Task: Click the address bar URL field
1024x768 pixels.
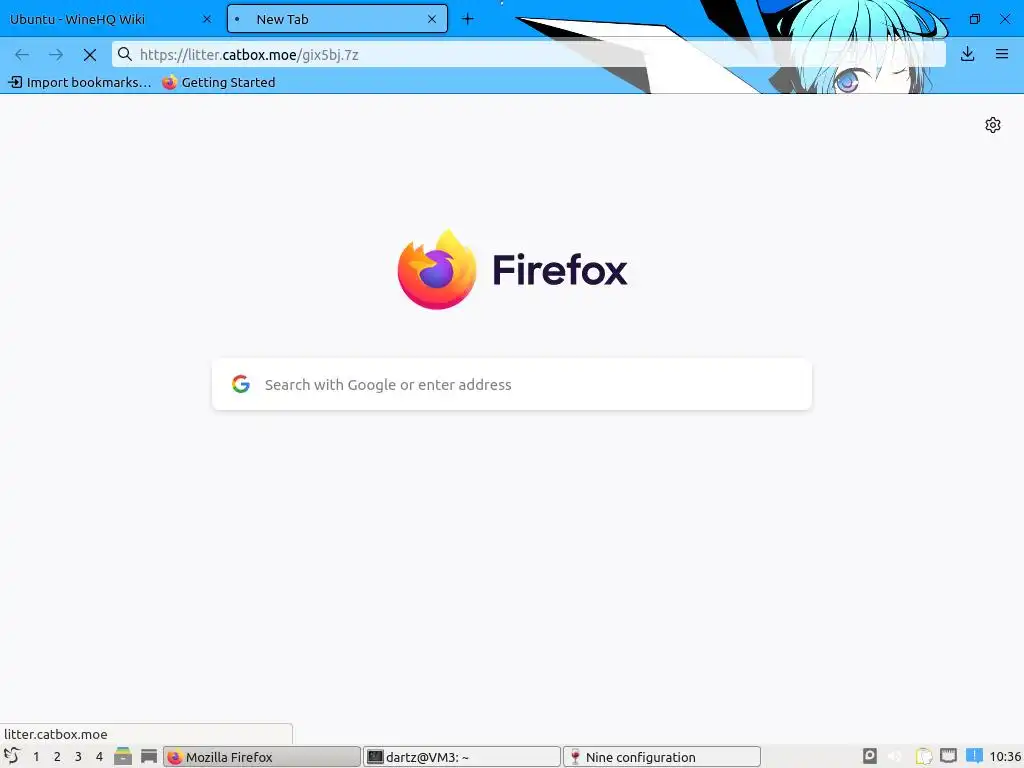Action: pos(529,55)
